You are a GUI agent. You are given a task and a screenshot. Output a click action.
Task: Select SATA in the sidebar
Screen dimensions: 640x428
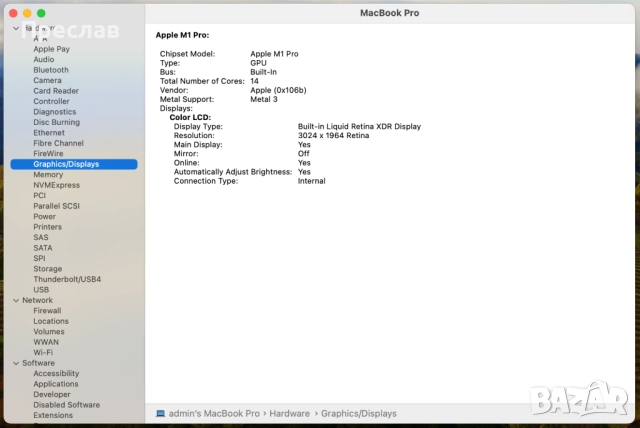pyautogui.click(x=43, y=248)
